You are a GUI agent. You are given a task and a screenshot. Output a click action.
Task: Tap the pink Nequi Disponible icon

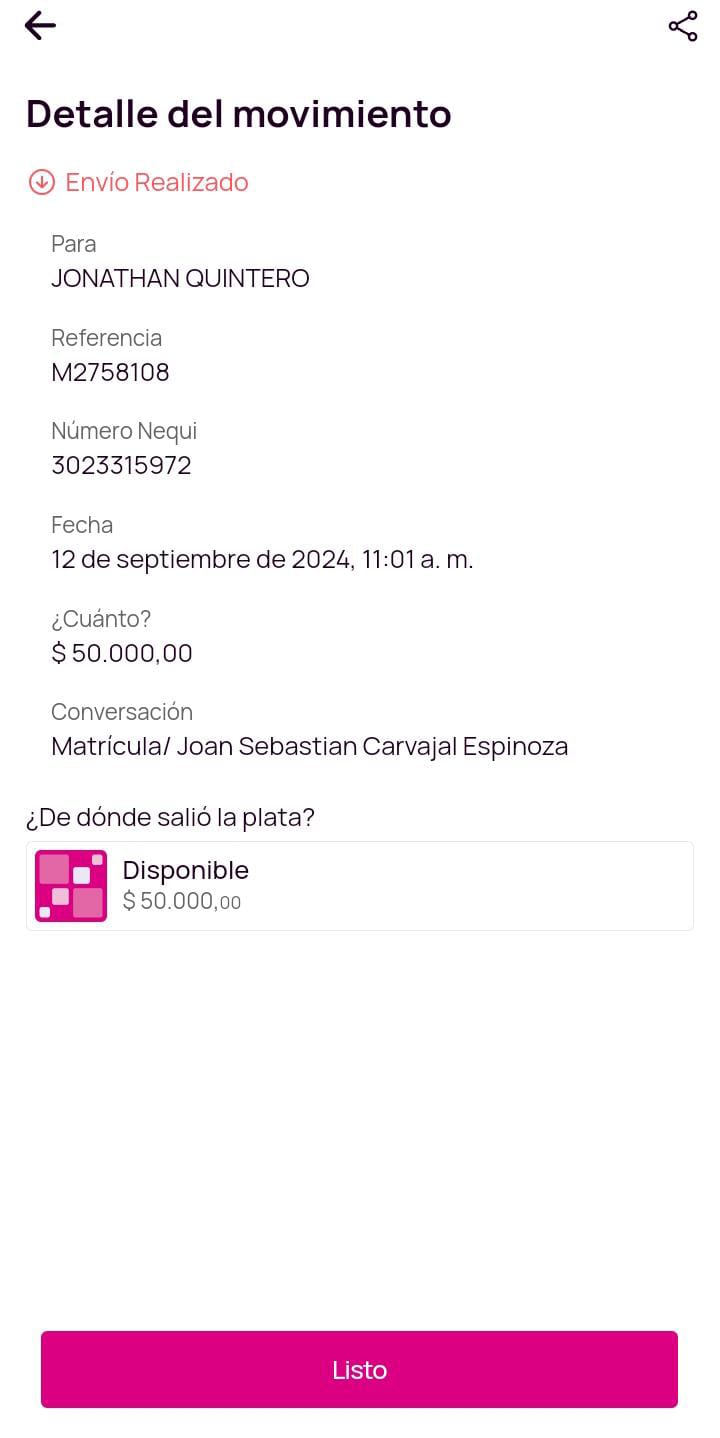pos(71,886)
